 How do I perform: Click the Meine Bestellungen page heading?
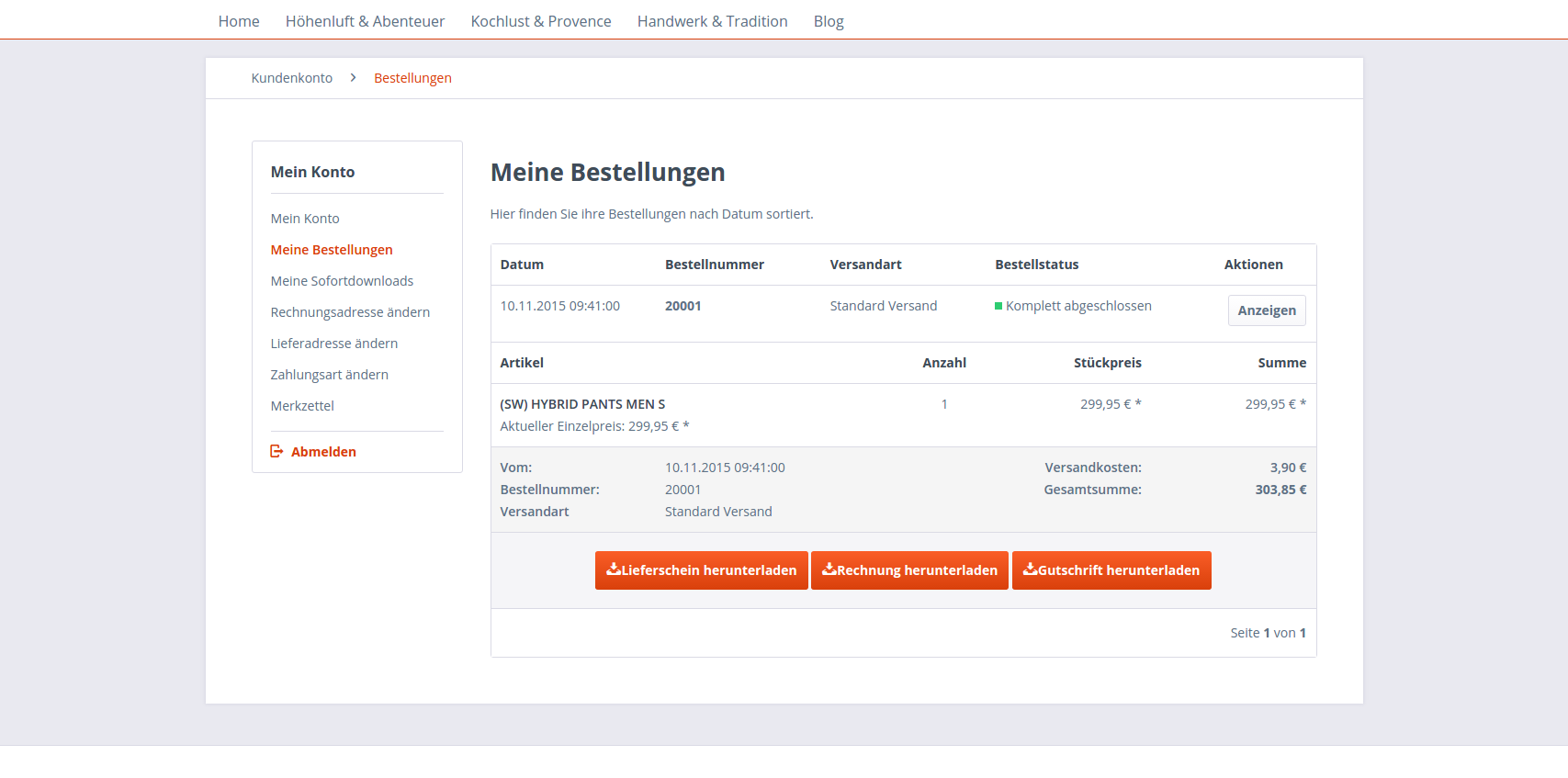tap(607, 173)
